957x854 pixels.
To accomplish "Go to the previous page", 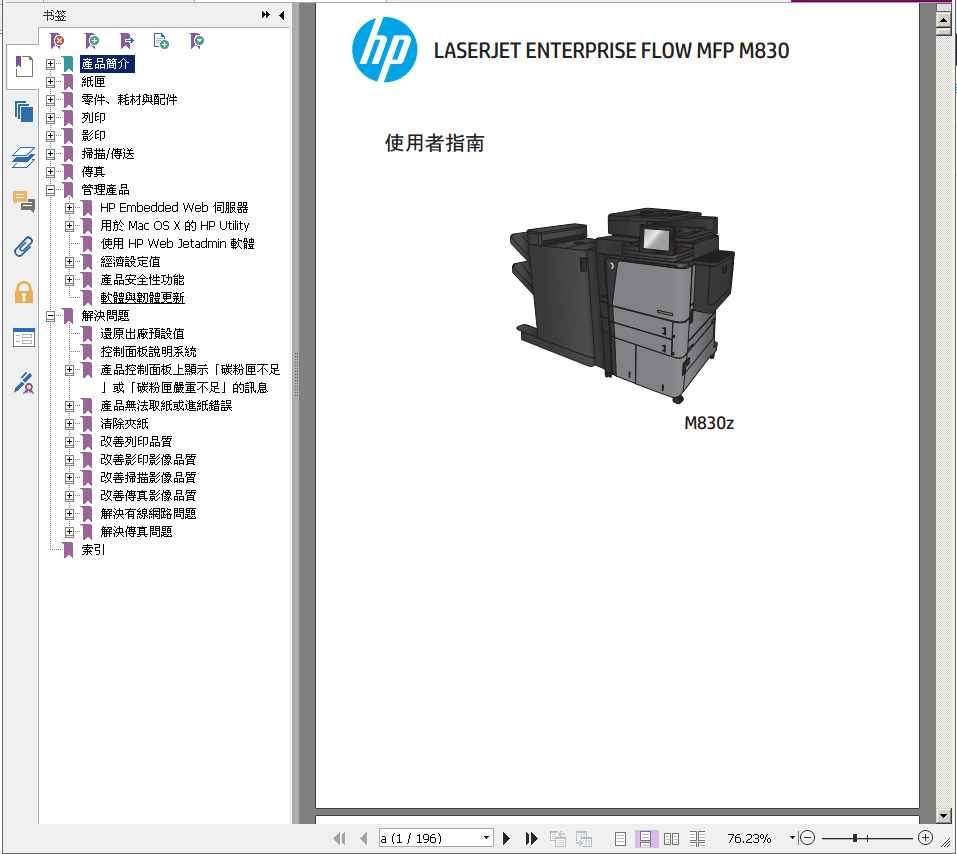I will pos(364,838).
